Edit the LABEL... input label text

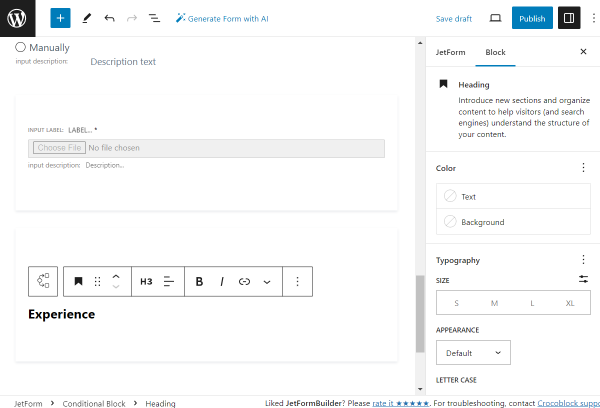pyautogui.click(x=80, y=130)
